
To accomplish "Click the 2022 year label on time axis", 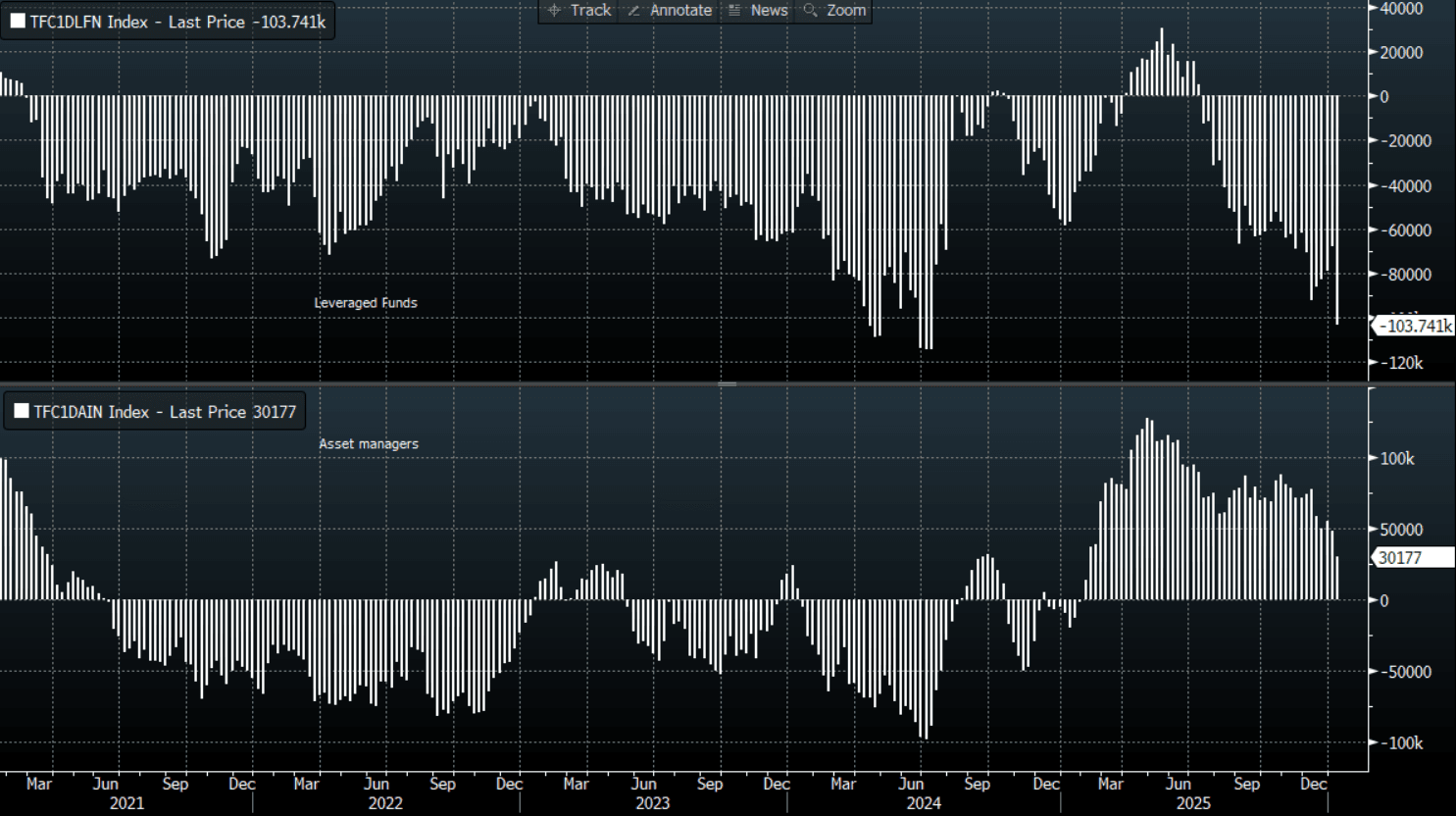I will (x=385, y=803).
